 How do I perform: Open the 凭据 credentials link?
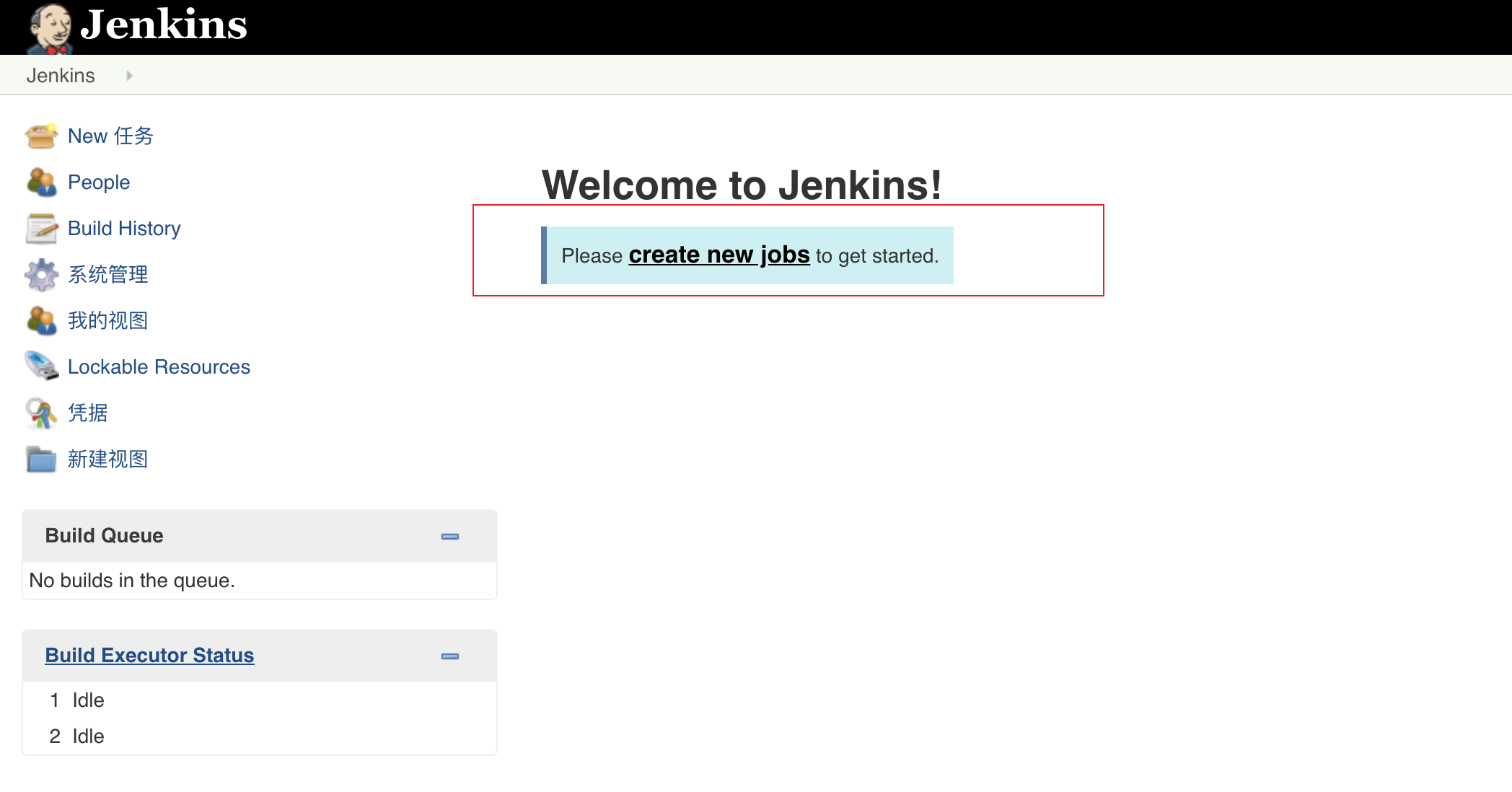88,413
